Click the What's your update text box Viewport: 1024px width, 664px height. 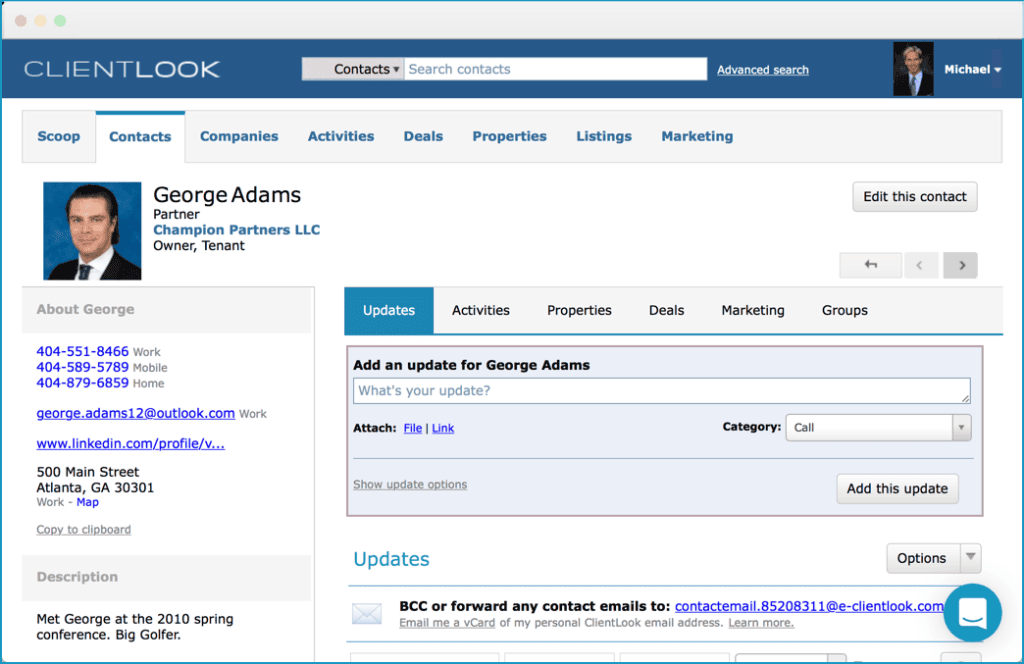coord(662,390)
